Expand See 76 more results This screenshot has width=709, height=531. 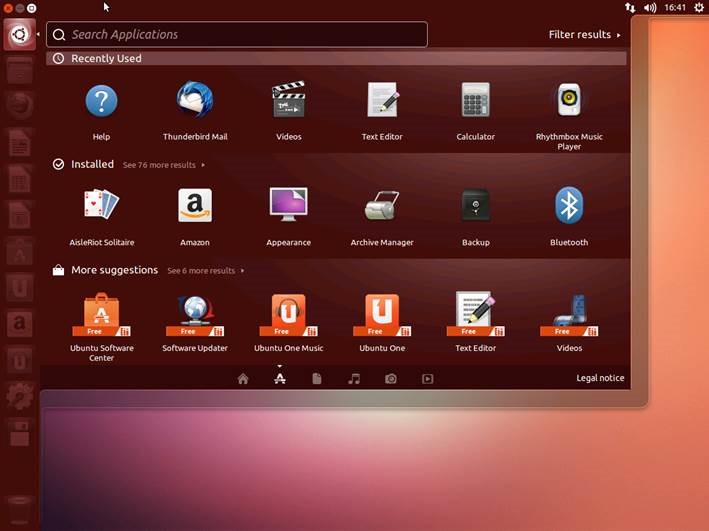click(164, 165)
